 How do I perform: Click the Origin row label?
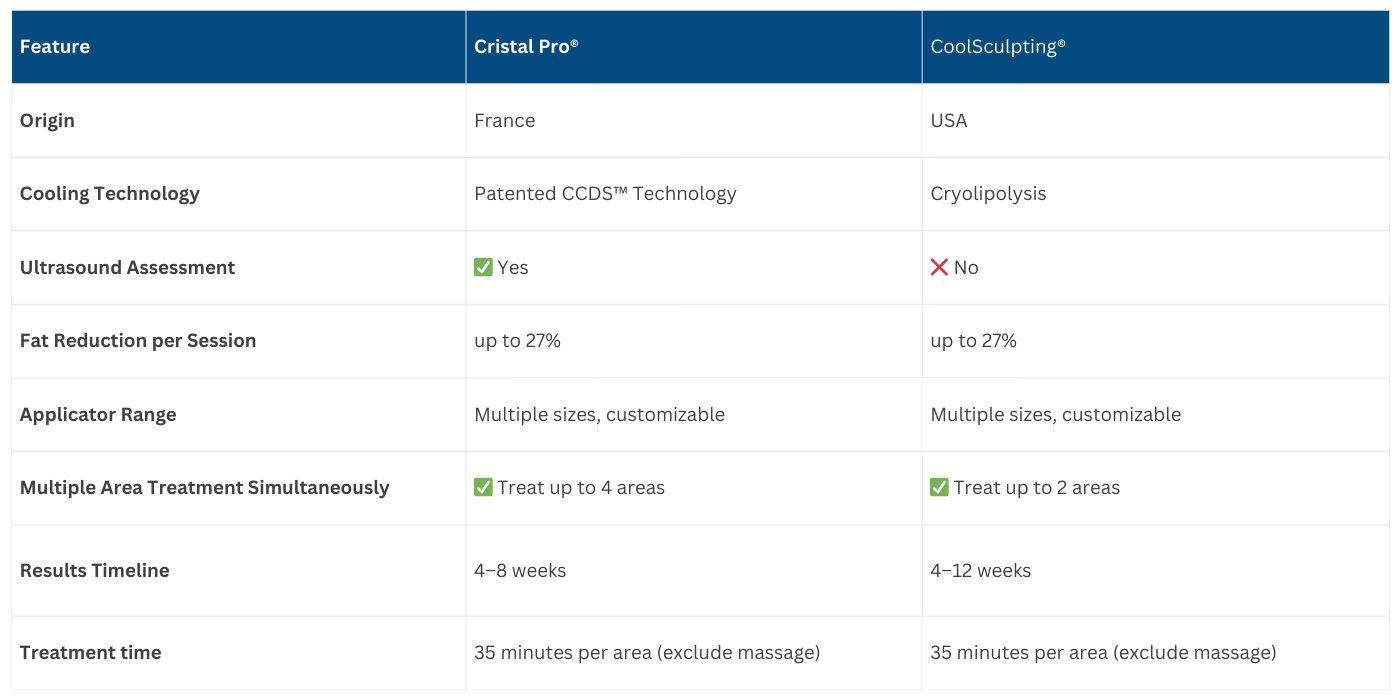tap(47, 121)
